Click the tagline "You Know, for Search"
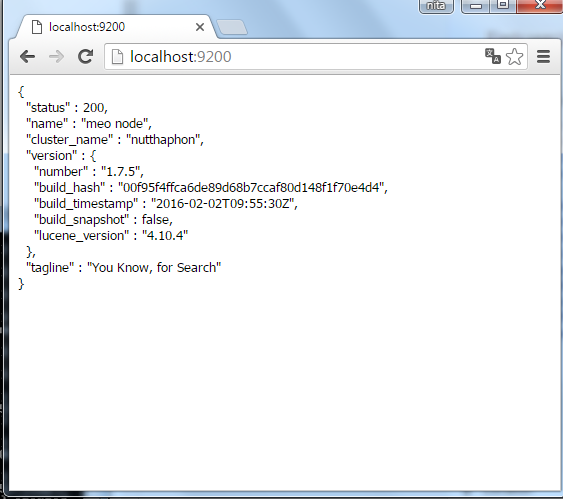Image resolution: width=563 pixels, height=499 pixels. click(x=154, y=268)
